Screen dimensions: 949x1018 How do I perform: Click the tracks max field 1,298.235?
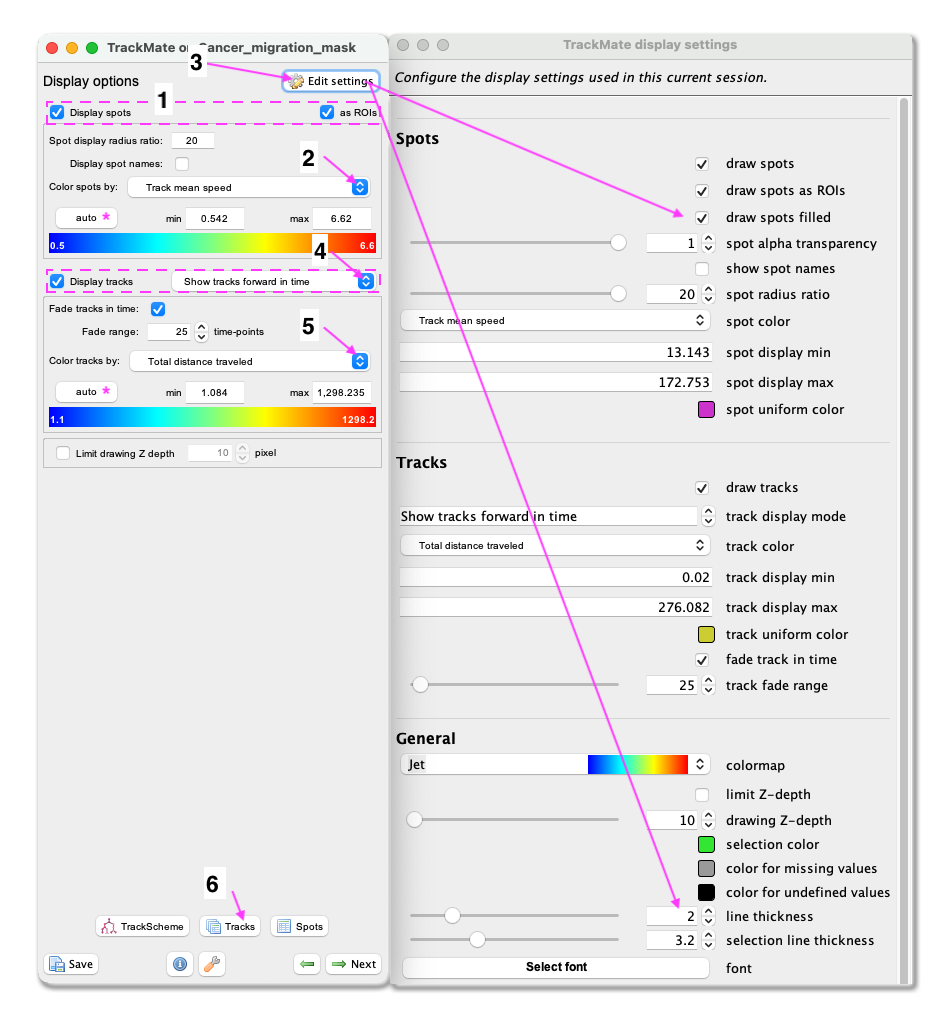click(x=341, y=393)
